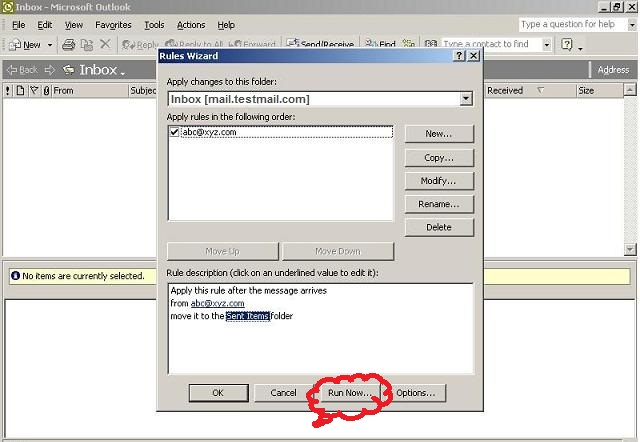This screenshot has height=442, width=640.
Task: Open the help question dropdown arrow
Action: point(632,25)
